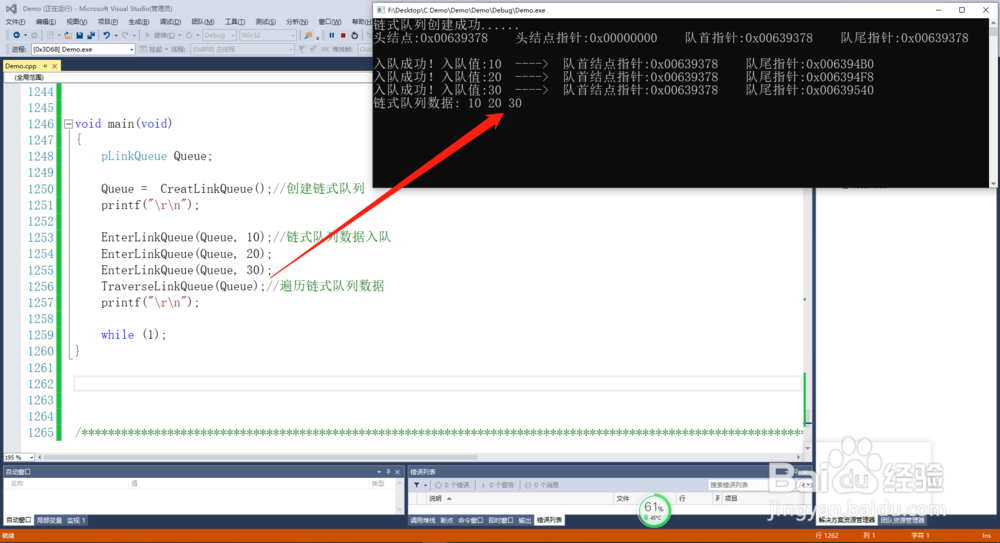Maximize the Demo.exe console window
The height and width of the screenshot is (543, 1000).
coord(962,10)
